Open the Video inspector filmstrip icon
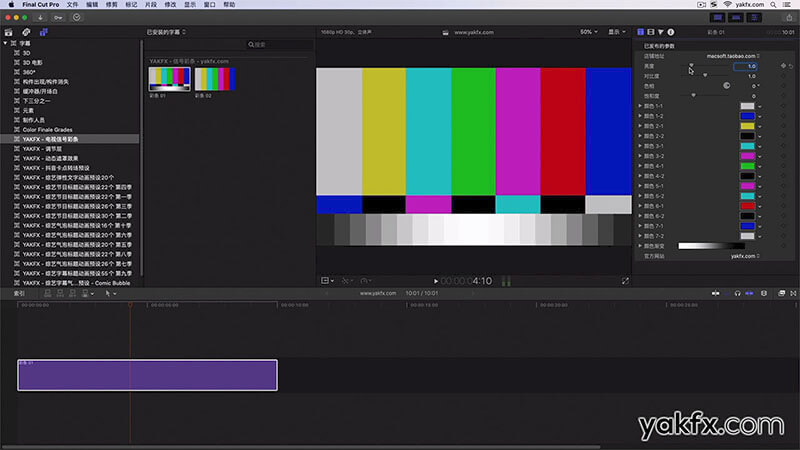This screenshot has height=450, width=800. tap(651, 32)
